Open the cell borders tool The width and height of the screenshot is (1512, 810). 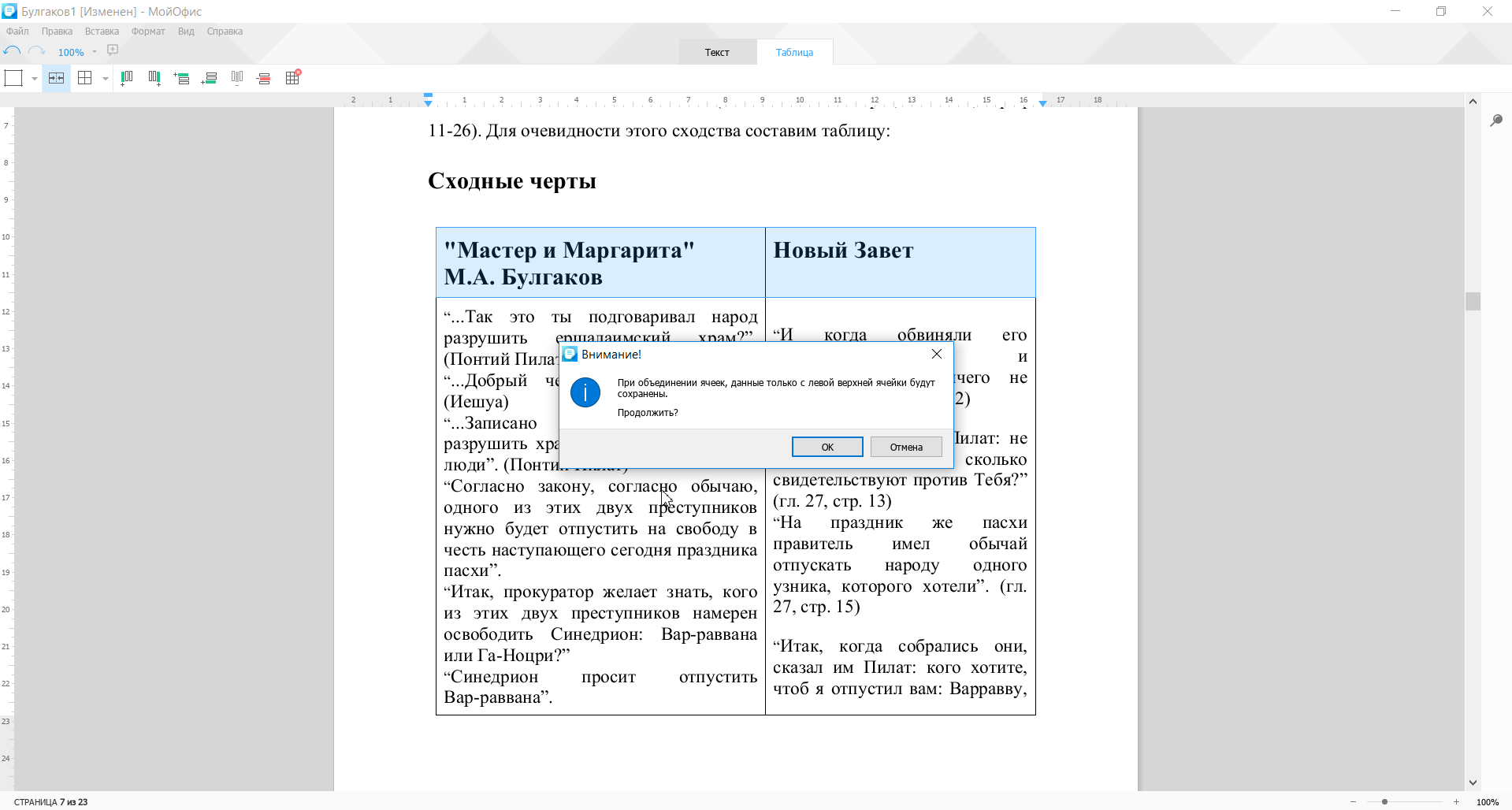coord(13,78)
